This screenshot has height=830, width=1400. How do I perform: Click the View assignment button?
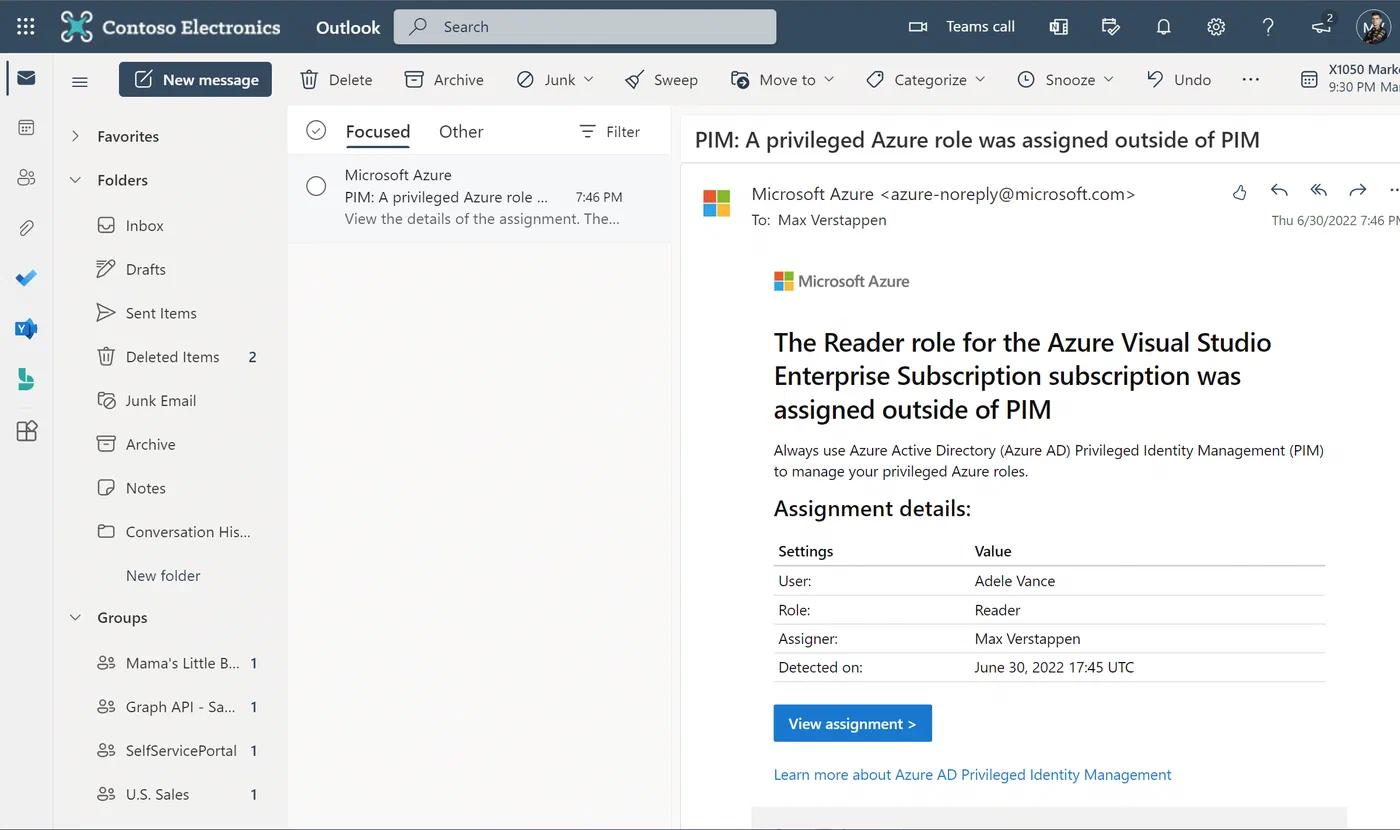pyautogui.click(x=852, y=723)
